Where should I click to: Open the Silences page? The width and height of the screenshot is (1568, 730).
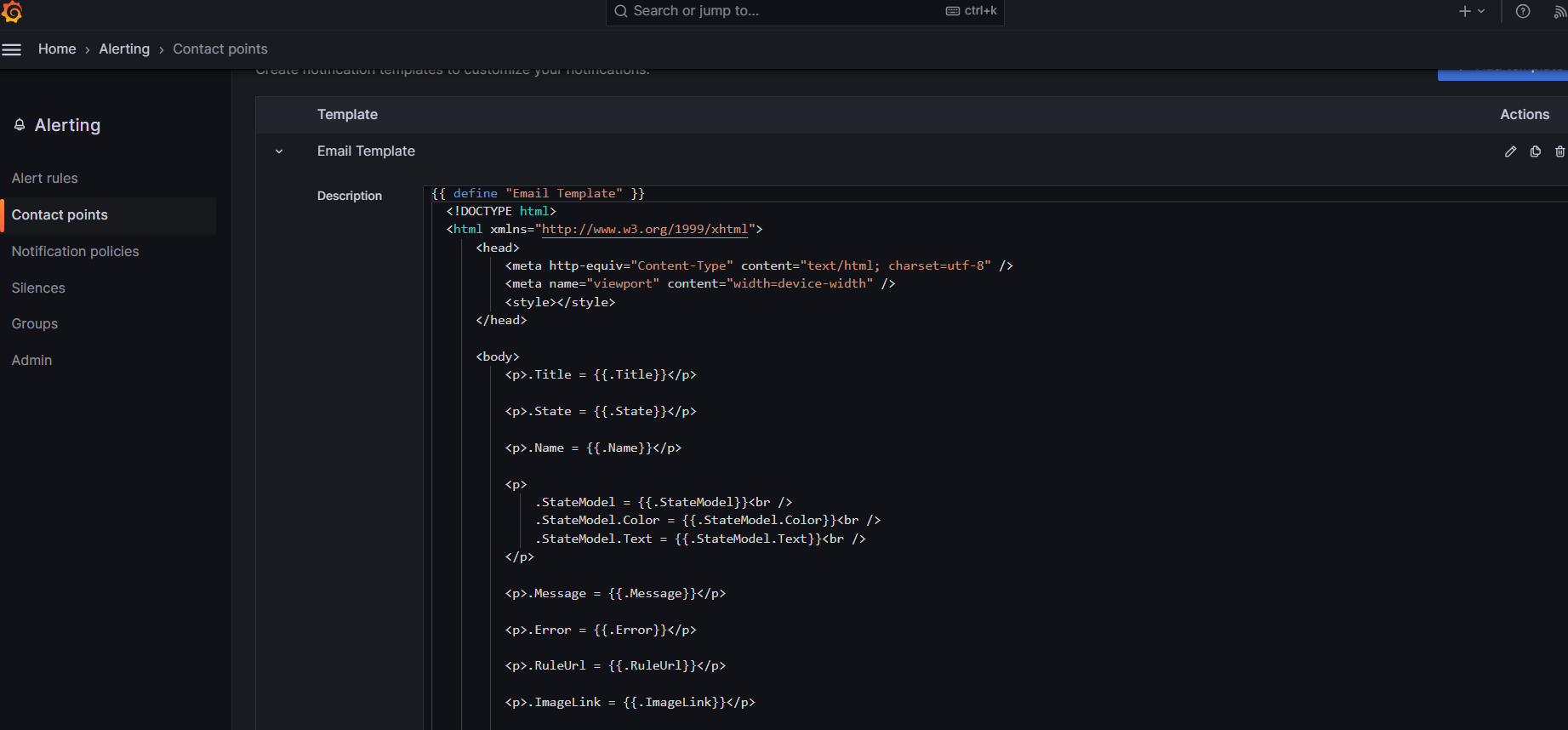(x=38, y=288)
